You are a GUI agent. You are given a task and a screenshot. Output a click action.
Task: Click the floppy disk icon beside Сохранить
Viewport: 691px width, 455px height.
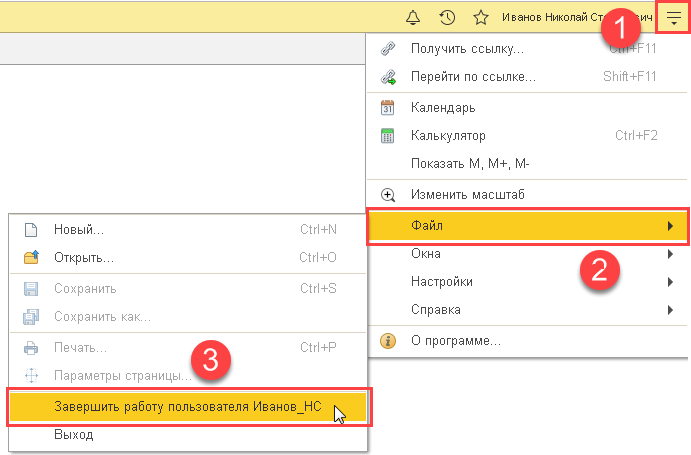[x=31, y=289]
